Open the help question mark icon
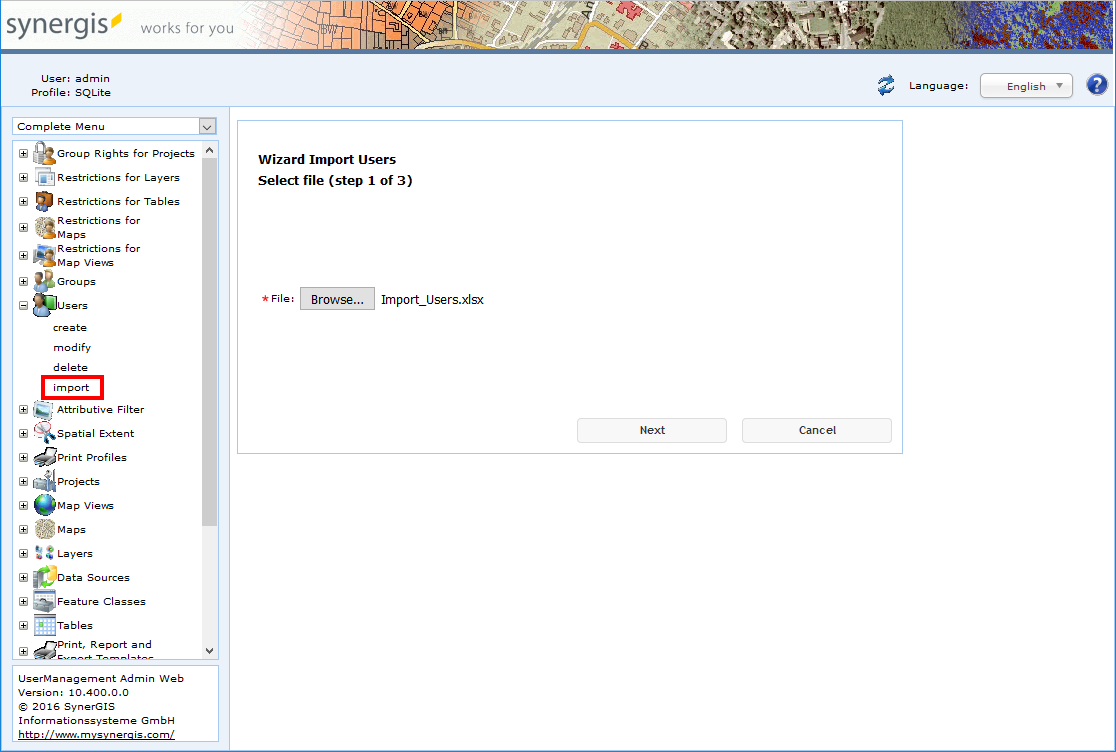 tap(1097, 84)
